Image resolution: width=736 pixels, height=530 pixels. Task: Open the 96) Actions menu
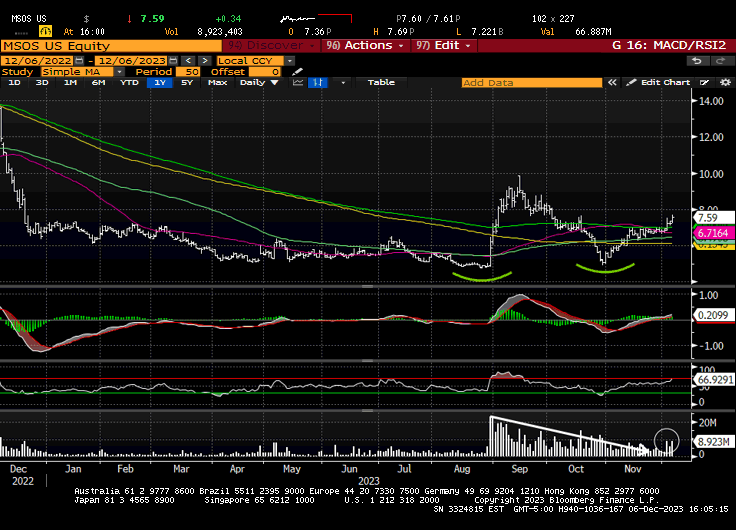[365, 46]
